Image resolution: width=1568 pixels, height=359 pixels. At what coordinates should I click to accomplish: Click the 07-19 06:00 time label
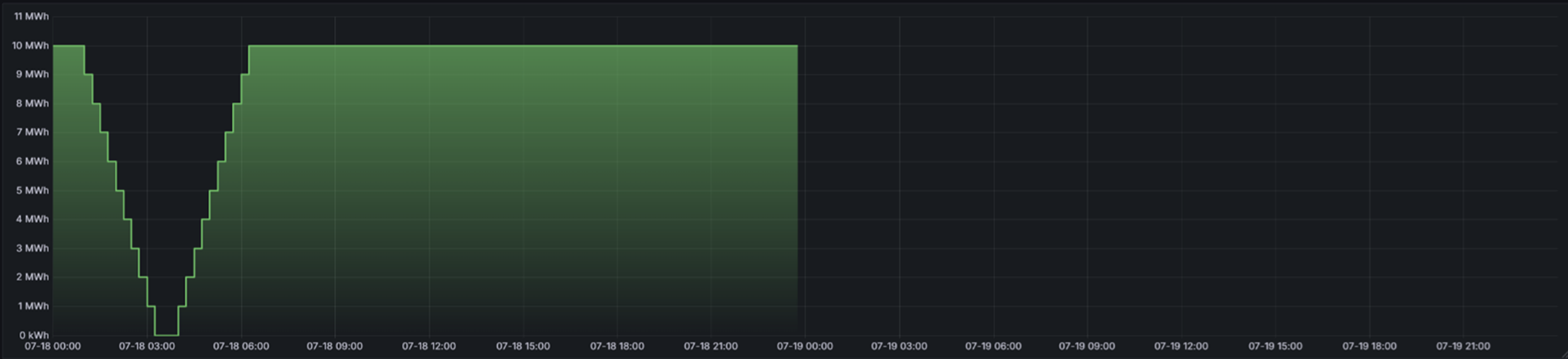(x=993, y=346)
